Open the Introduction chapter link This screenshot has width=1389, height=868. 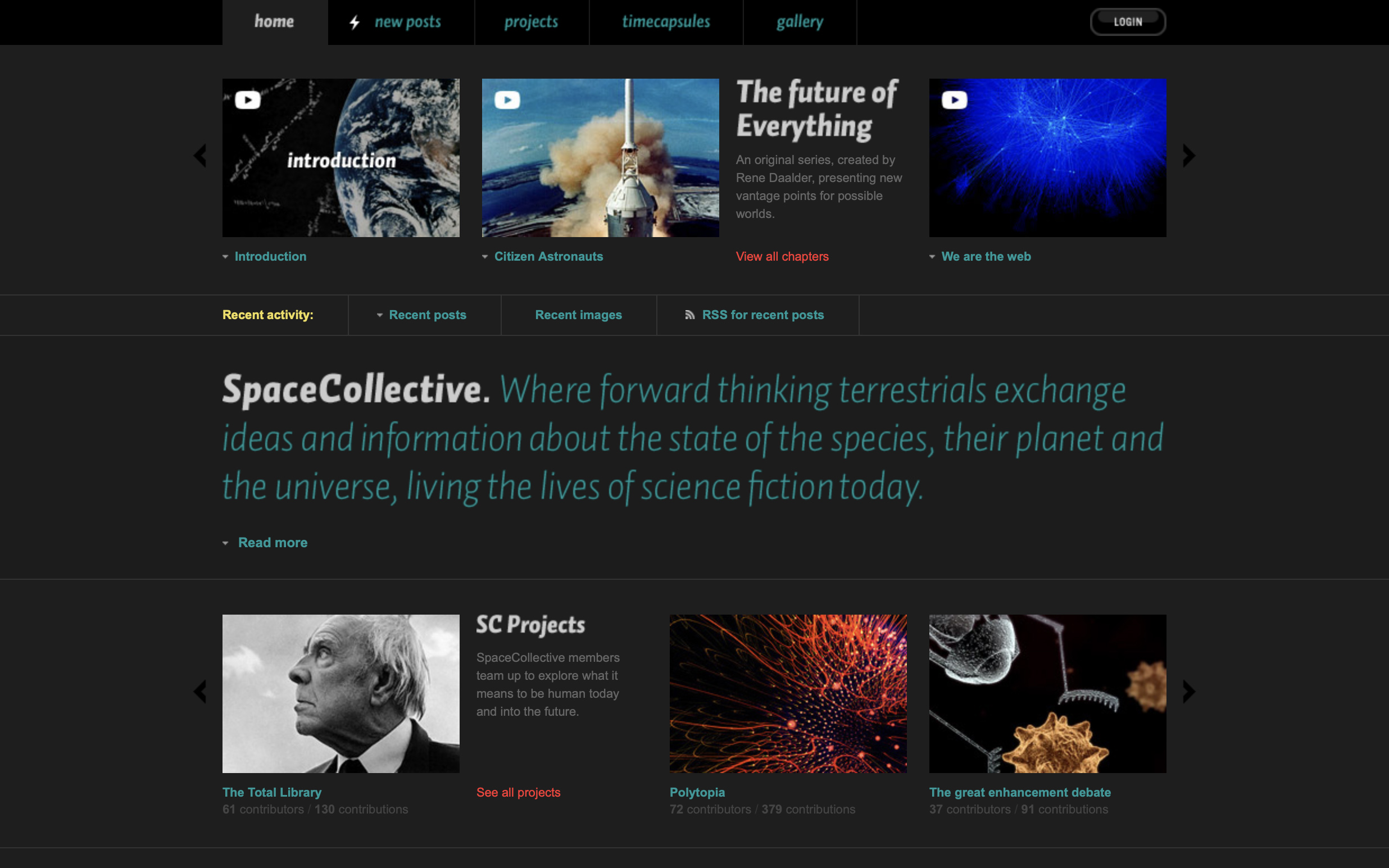[x=270, y=257]
